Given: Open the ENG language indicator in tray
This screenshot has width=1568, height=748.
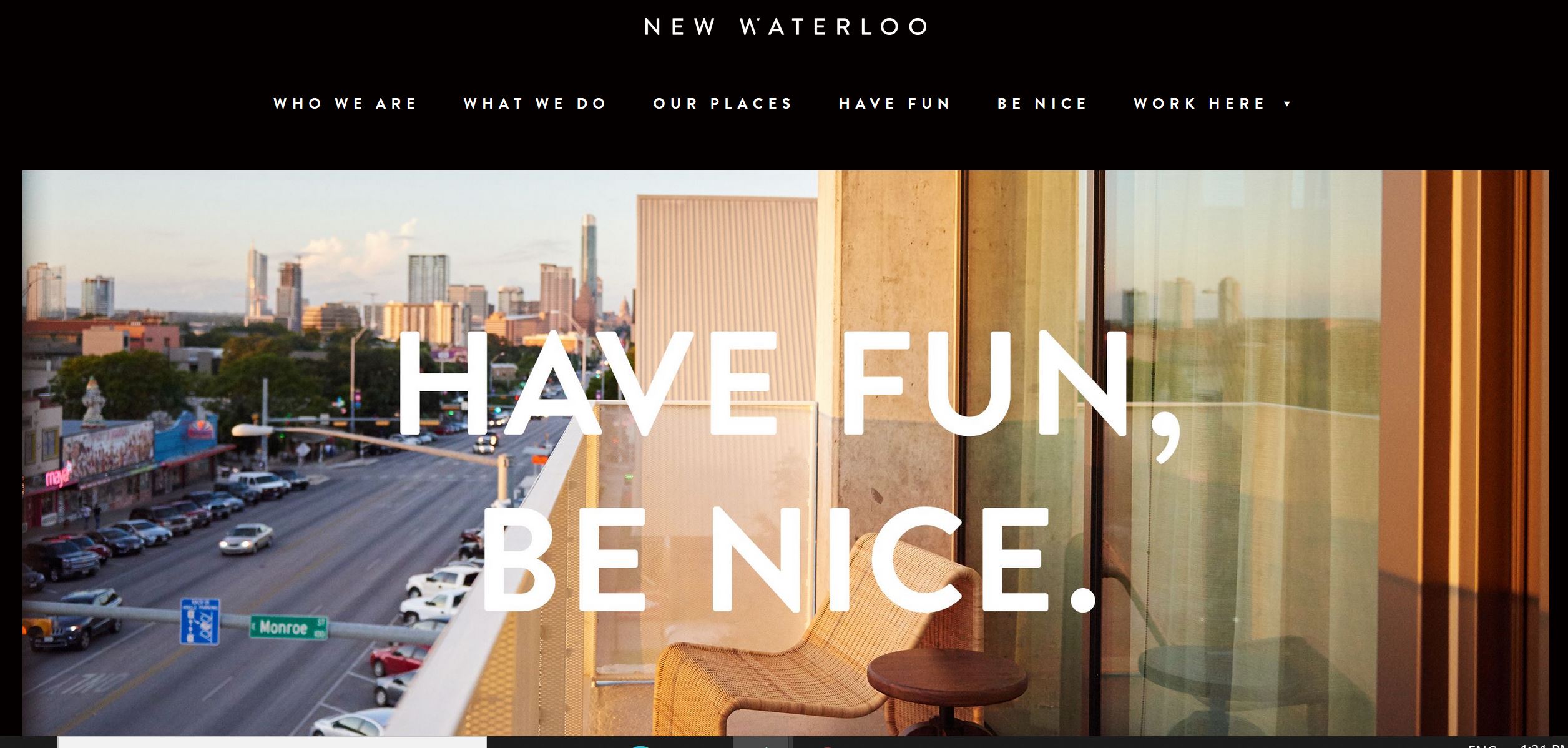Looking at the screenshot, I should (x=1482, y=746).
